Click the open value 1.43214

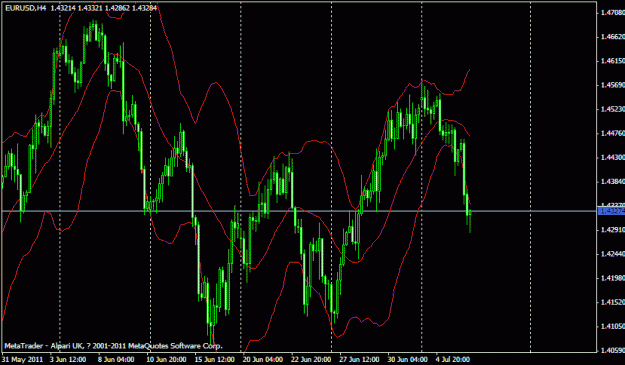click(62, 8)
